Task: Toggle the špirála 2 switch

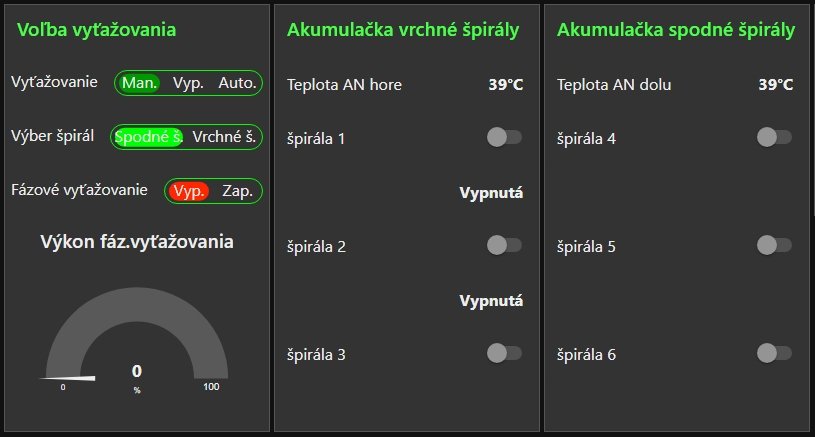Action: [504, 244]
